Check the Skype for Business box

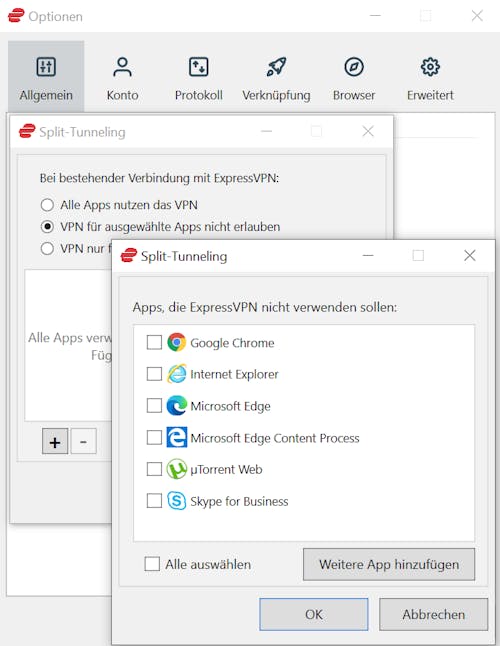(154, 501)
